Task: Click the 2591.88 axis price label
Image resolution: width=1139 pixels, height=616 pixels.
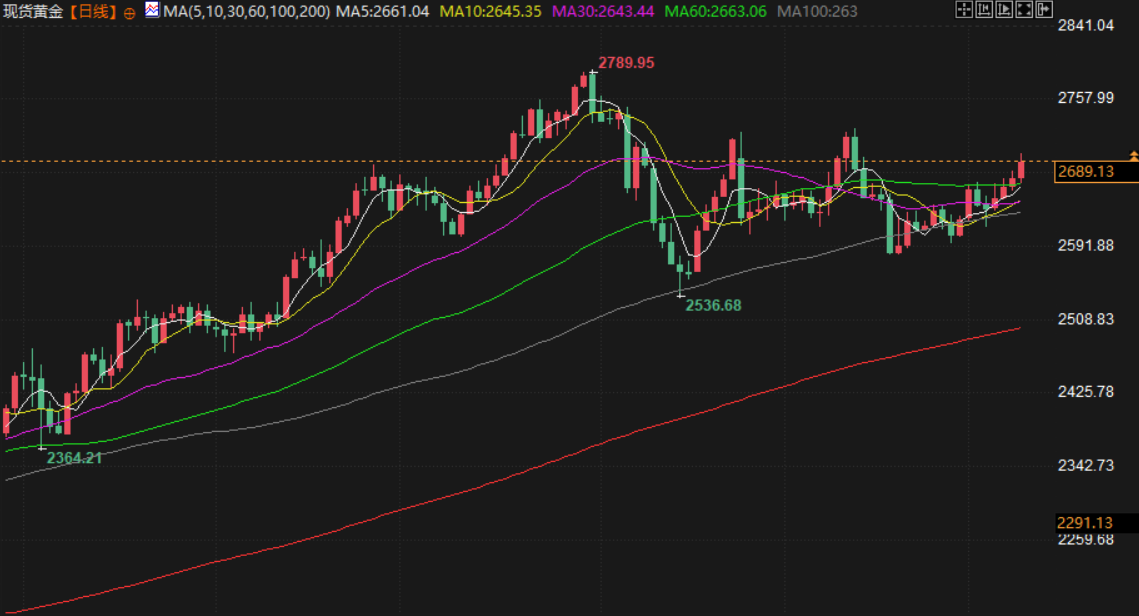Action: [x=1086, y=246]
